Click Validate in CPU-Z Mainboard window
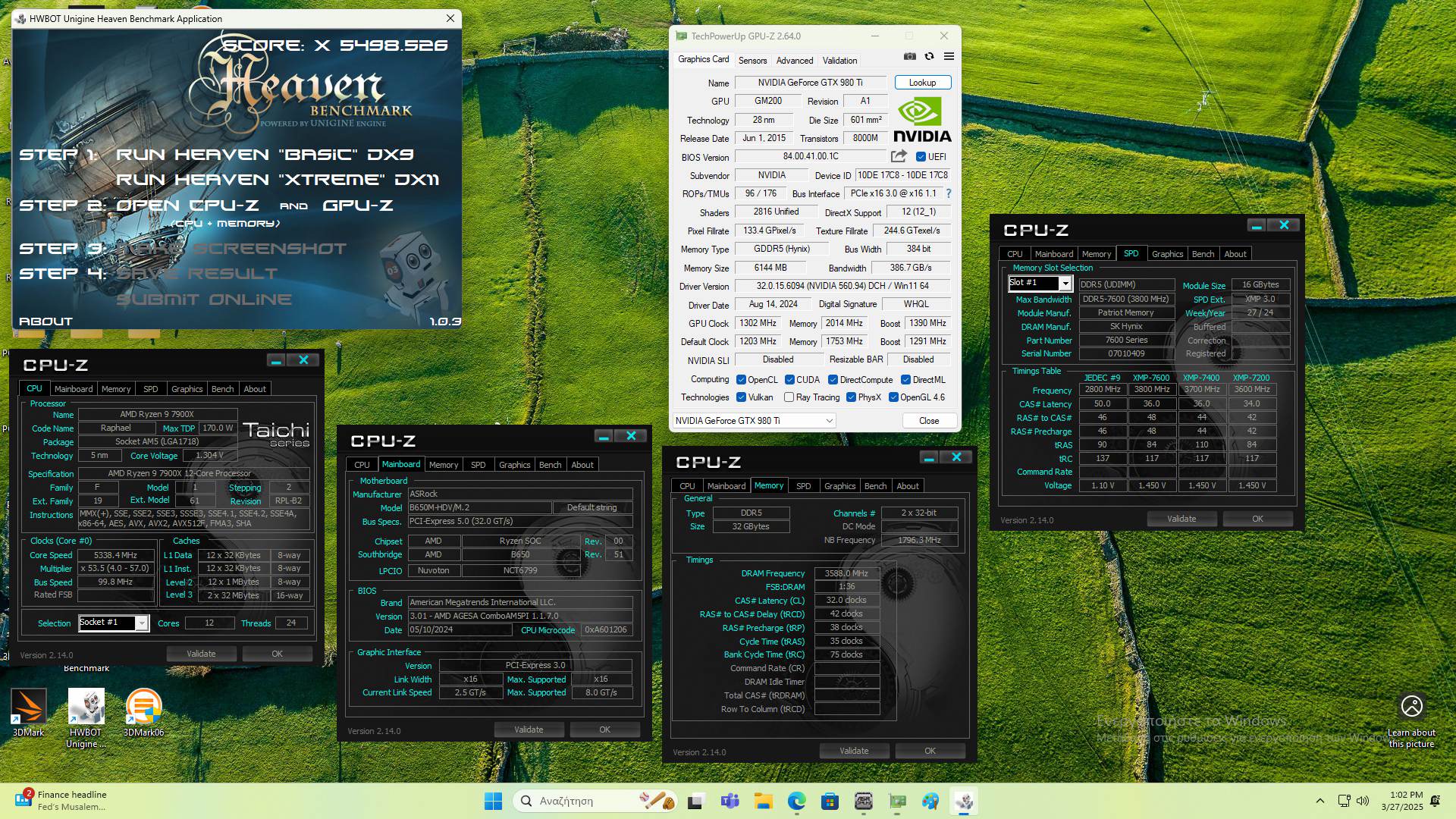The height and width of the screenshot is (819, 1456). pos(529,730)
